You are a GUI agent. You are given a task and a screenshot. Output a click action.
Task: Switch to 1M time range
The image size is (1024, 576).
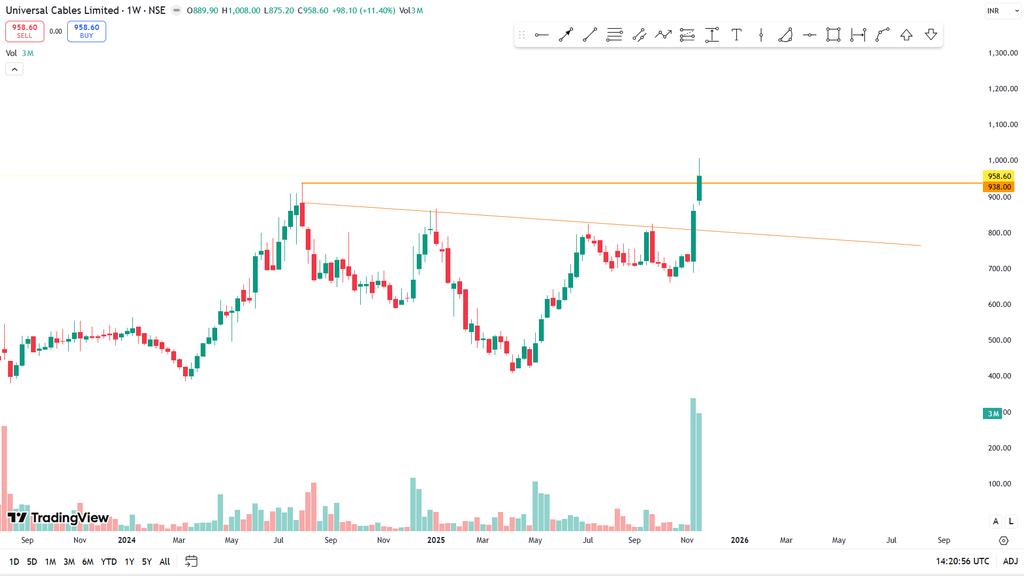50,562
